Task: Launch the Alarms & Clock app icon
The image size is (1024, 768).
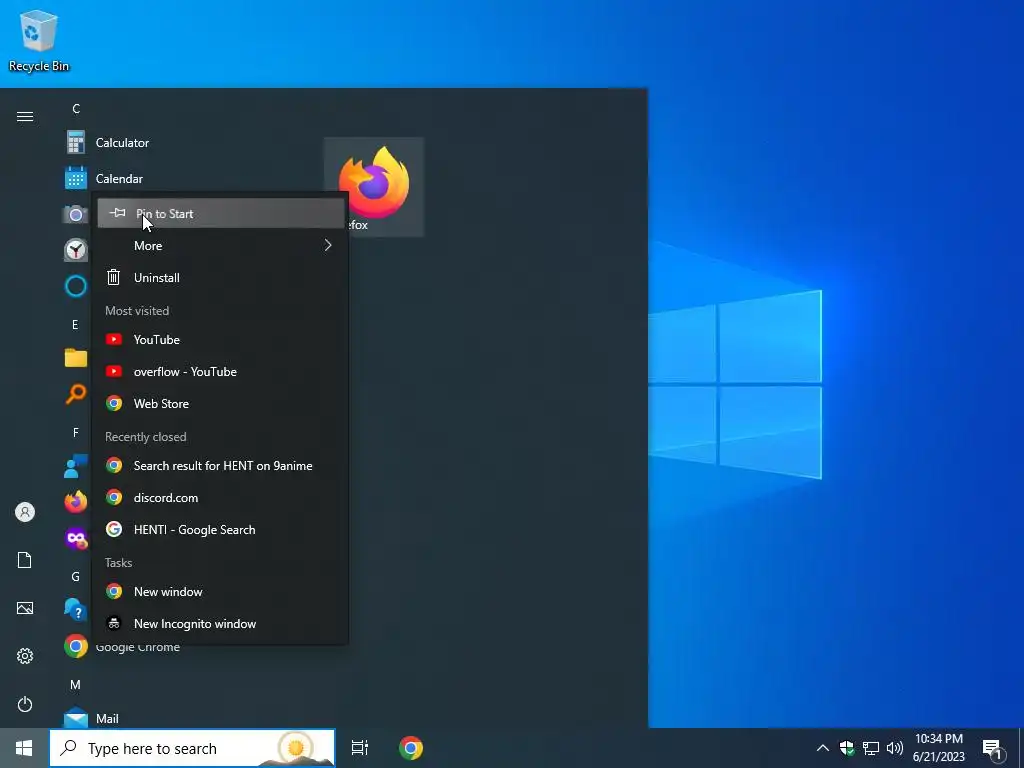Action: [x=76, y=250]
